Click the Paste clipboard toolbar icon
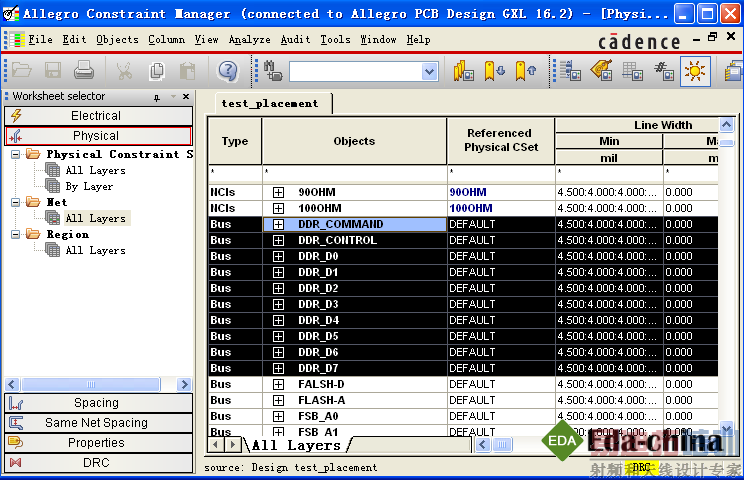 [188, 71]
